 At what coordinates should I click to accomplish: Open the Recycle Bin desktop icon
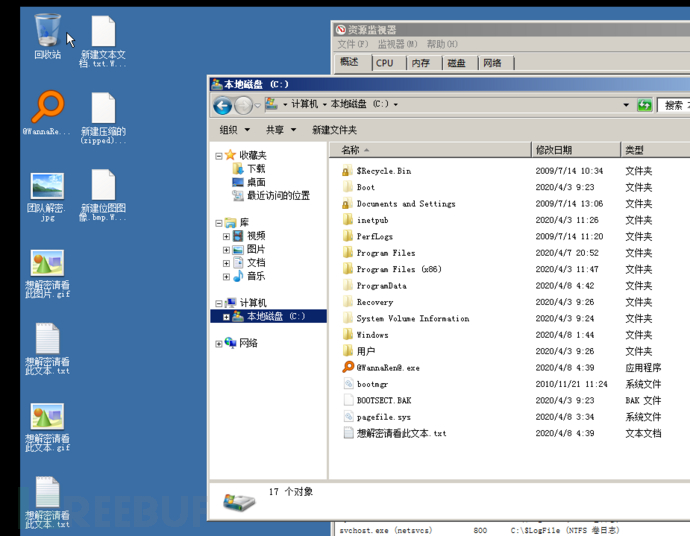(47, 32)
